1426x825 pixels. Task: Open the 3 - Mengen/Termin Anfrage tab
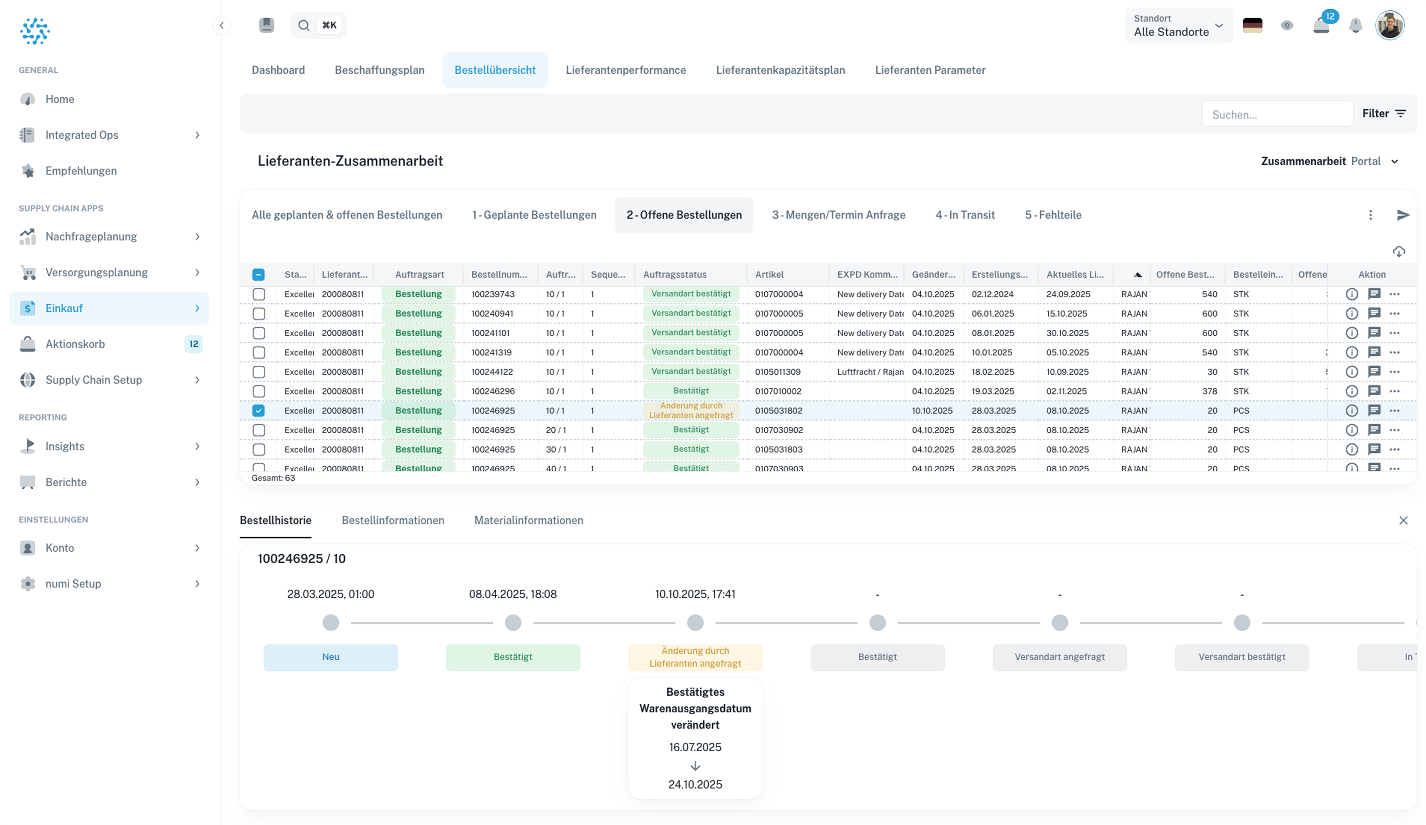coord(838,215)
